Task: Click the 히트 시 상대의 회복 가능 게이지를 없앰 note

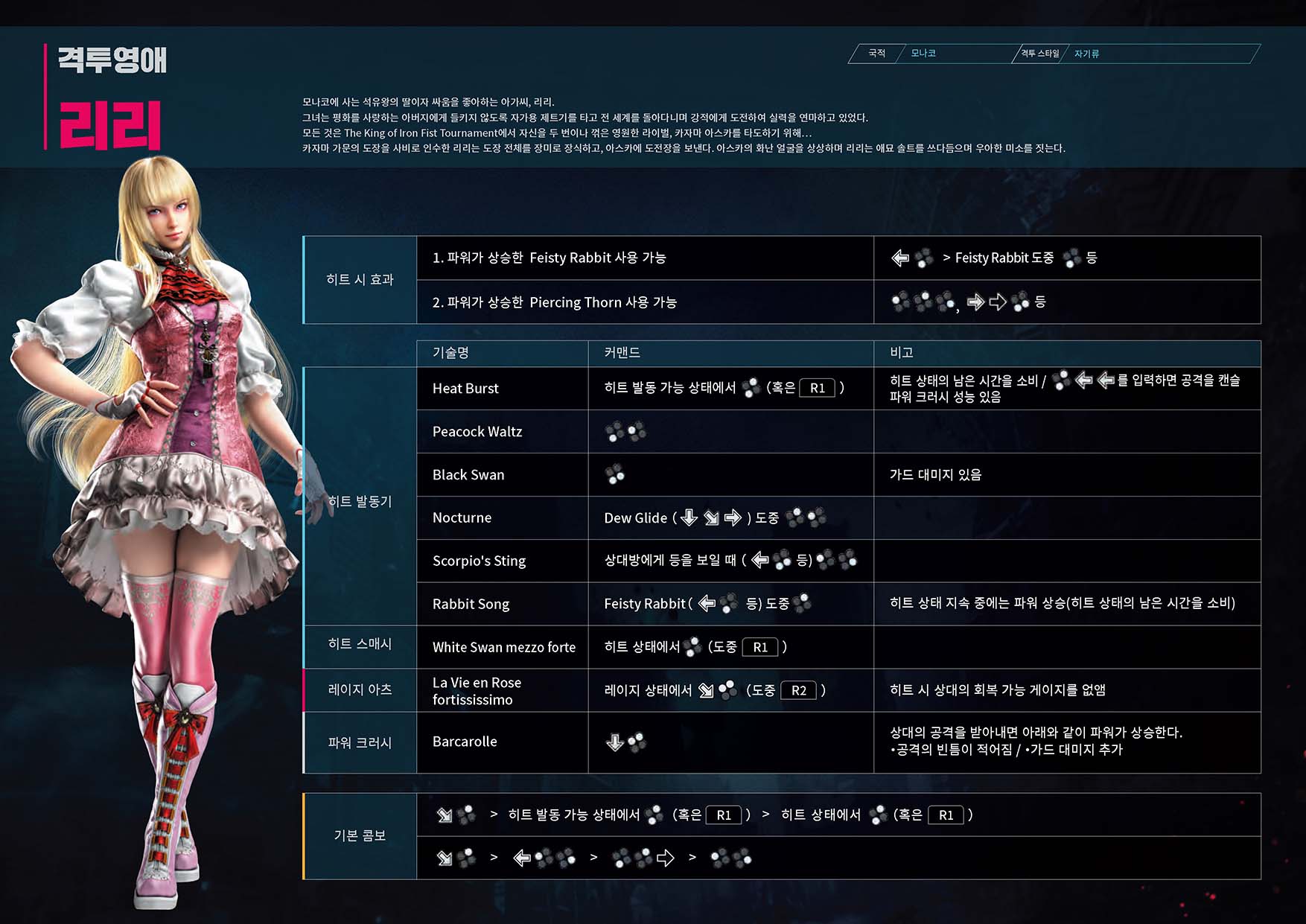Action: pos(997,689)
